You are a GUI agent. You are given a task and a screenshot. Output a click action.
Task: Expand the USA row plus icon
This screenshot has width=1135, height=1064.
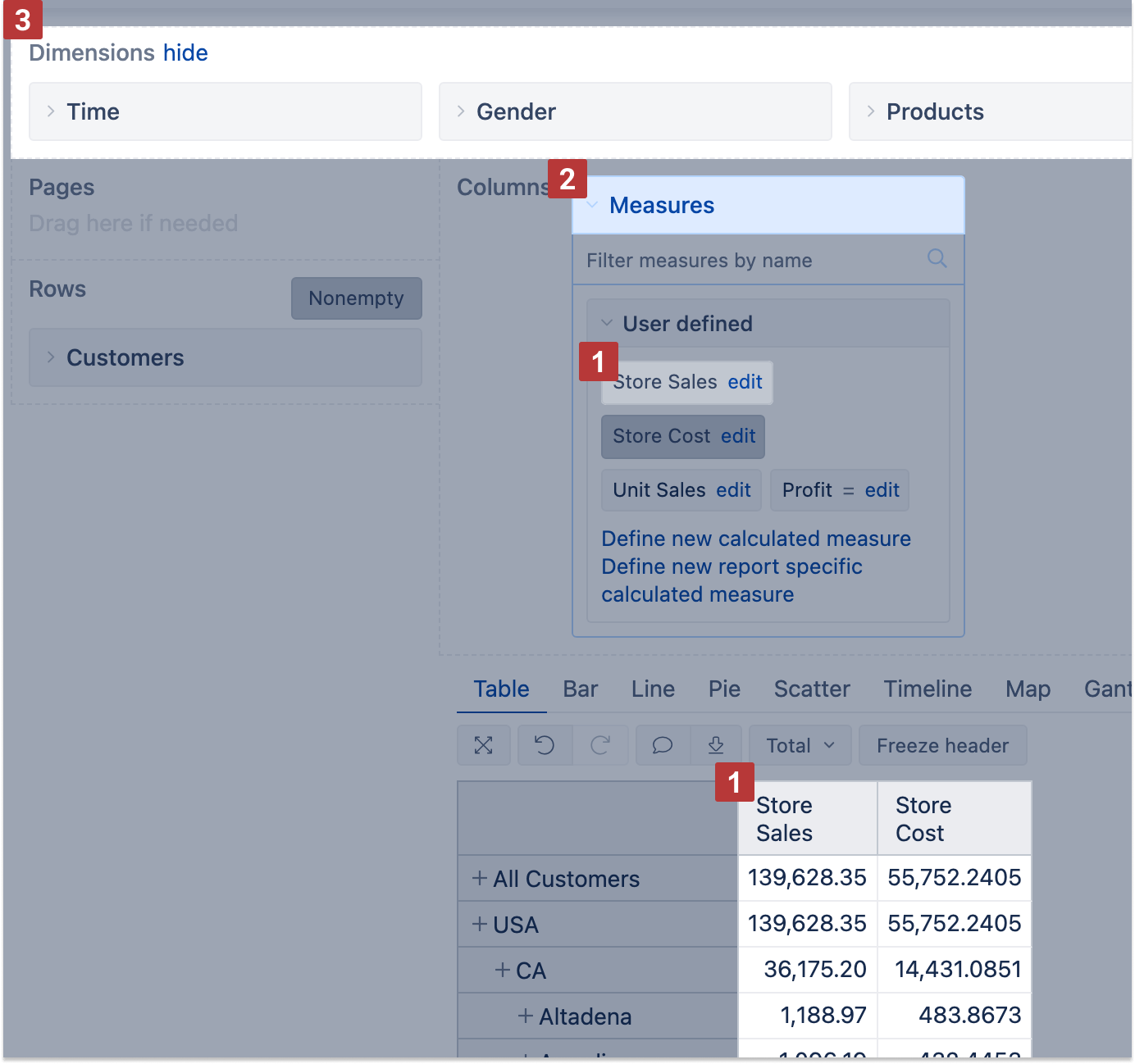pyautogui.click(x=480, y=924)
